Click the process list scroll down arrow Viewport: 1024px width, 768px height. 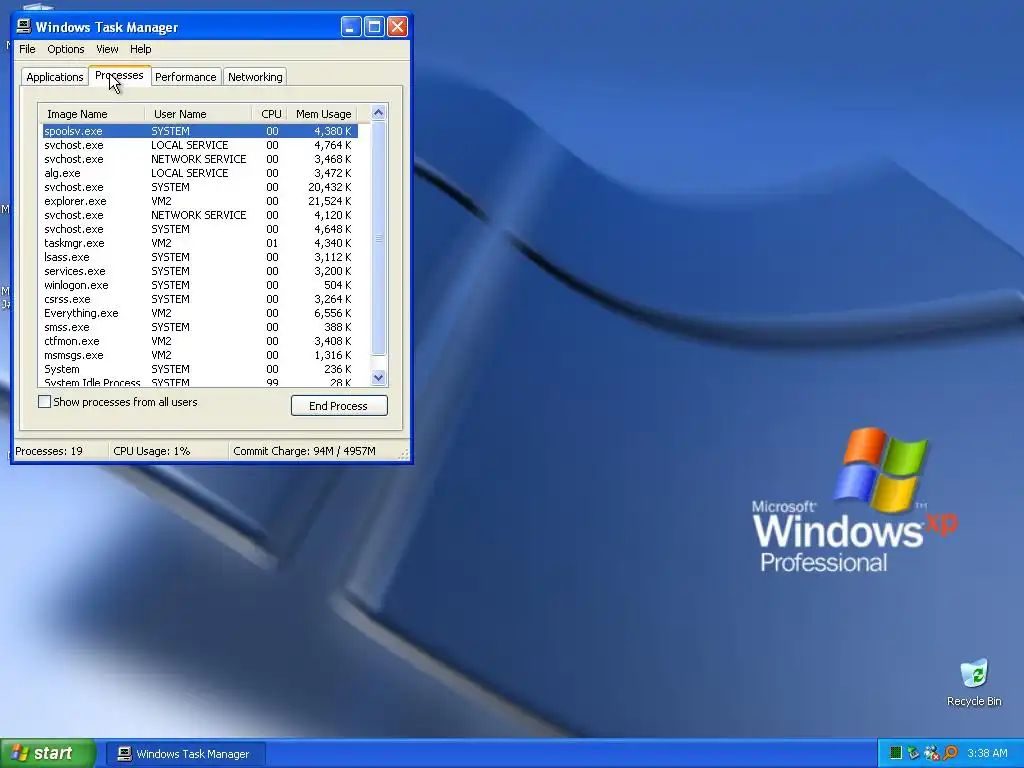[379, 377]
